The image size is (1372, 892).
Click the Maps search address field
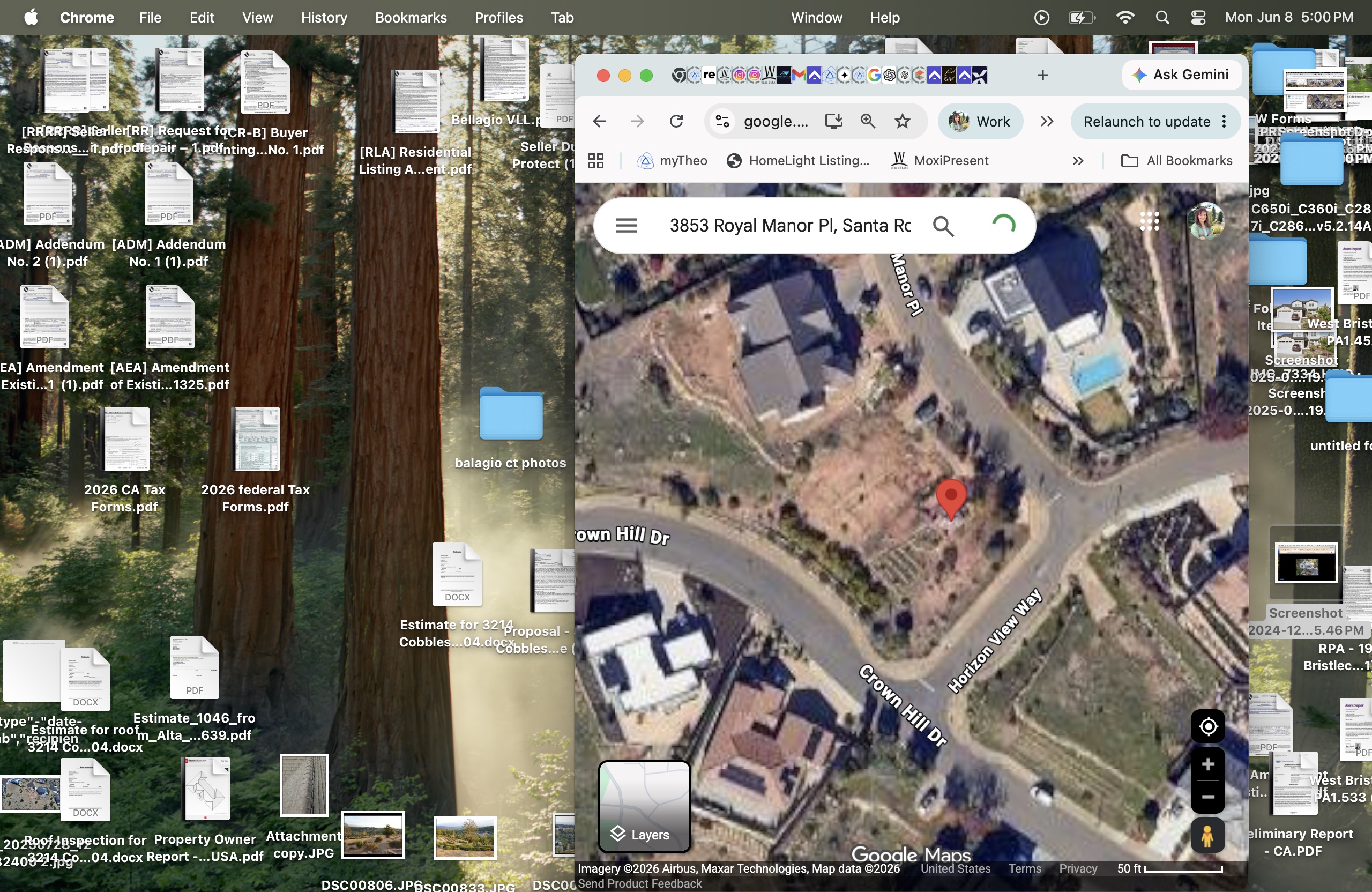point(790,226)
